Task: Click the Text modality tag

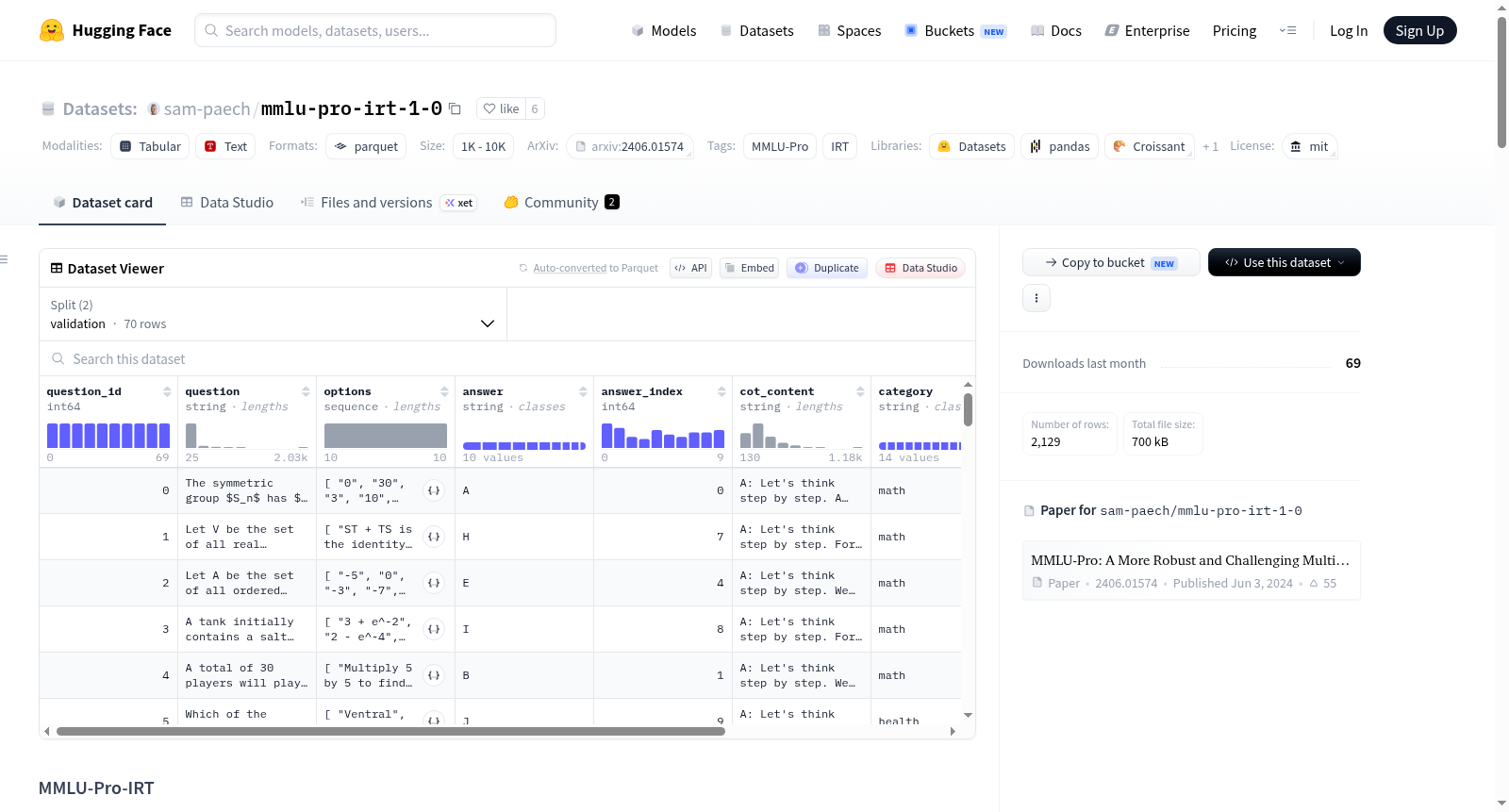Action: (225, 146)
